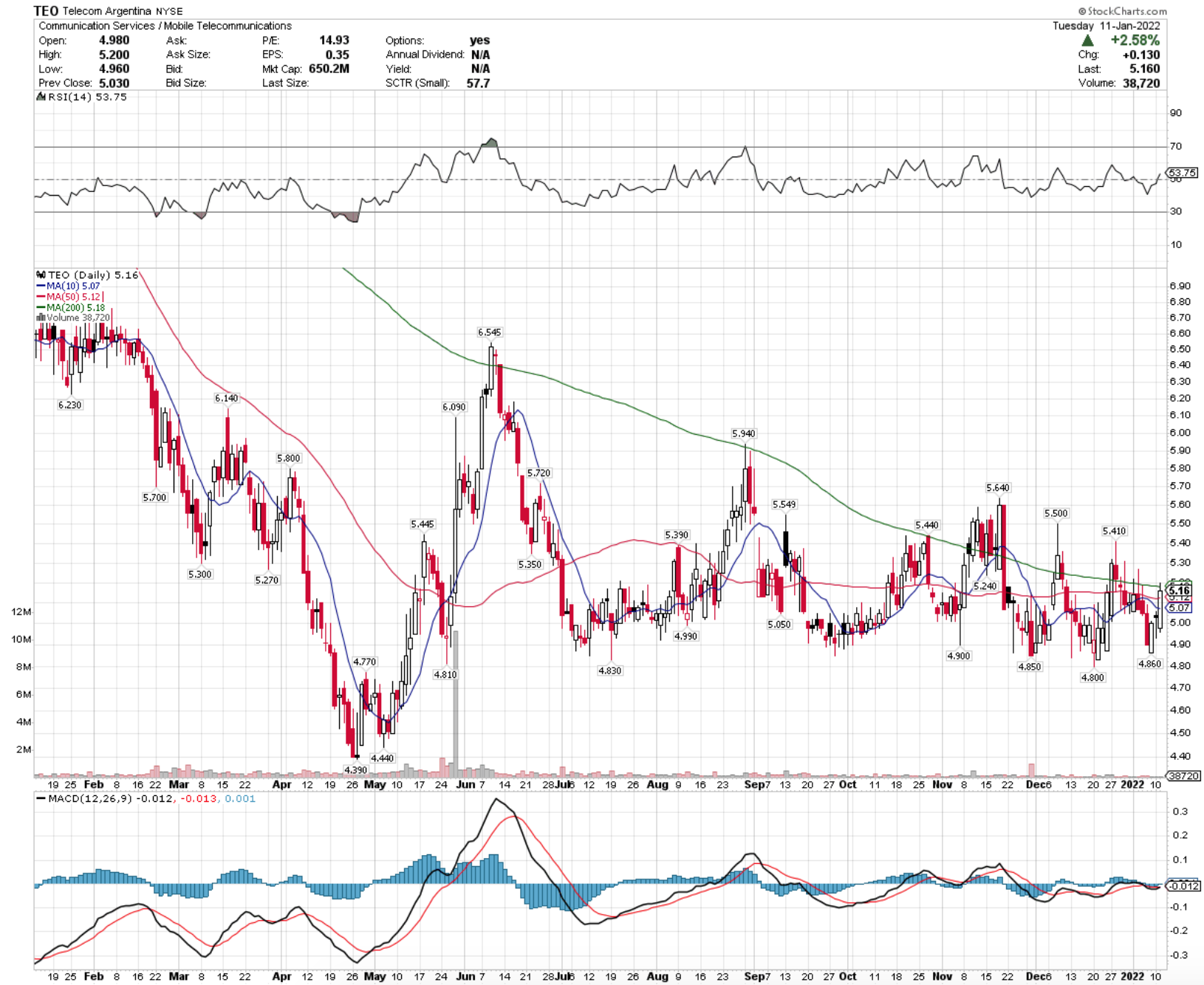Viewport: 1204px width, 985px height.
Task: Click the EPS 0.35 value
Action: pyautogui.click(x=338, y=55)
